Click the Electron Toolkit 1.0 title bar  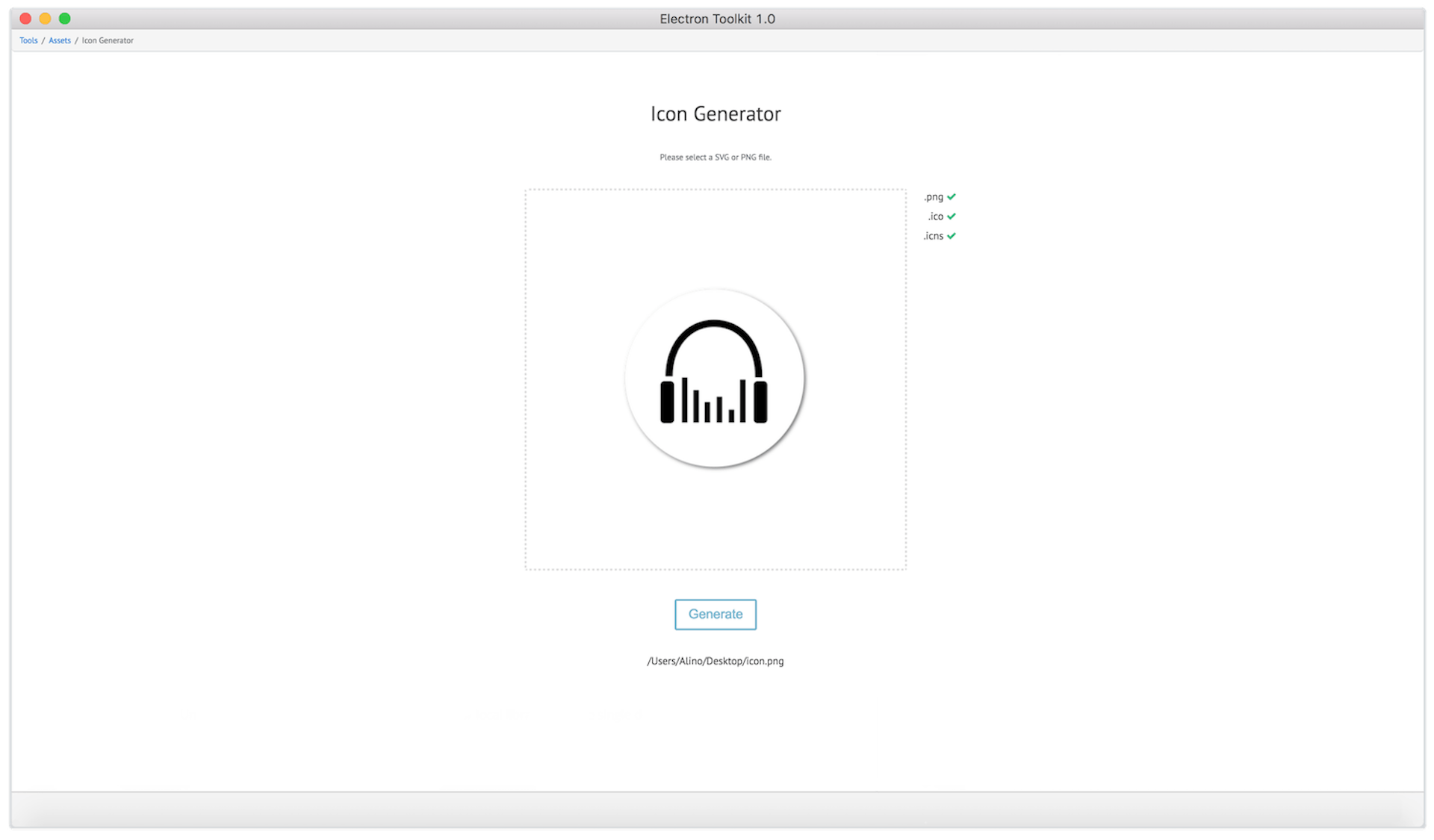pyautogui.click(x=716, y=19)
